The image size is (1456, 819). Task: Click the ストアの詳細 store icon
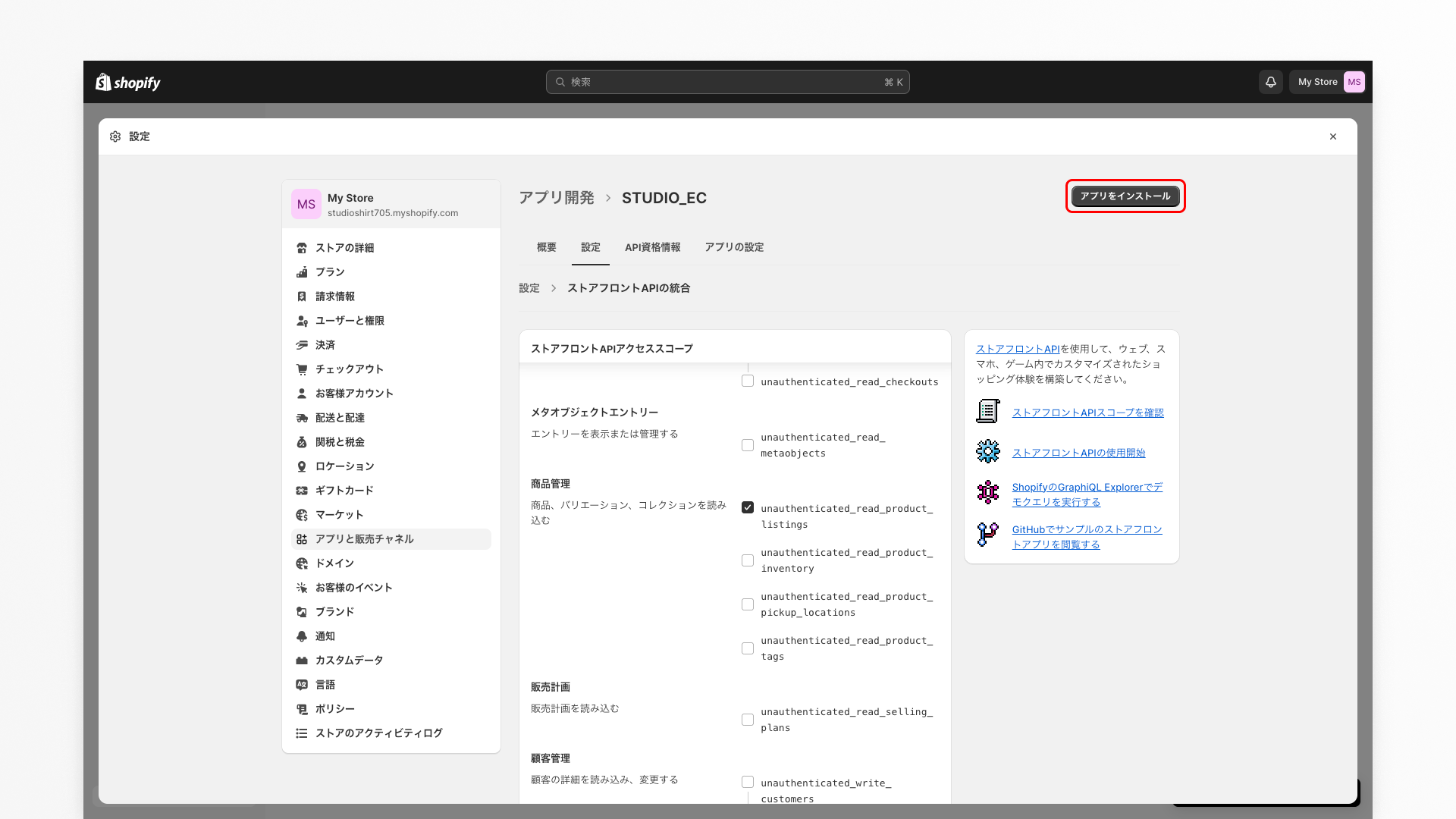302,248
